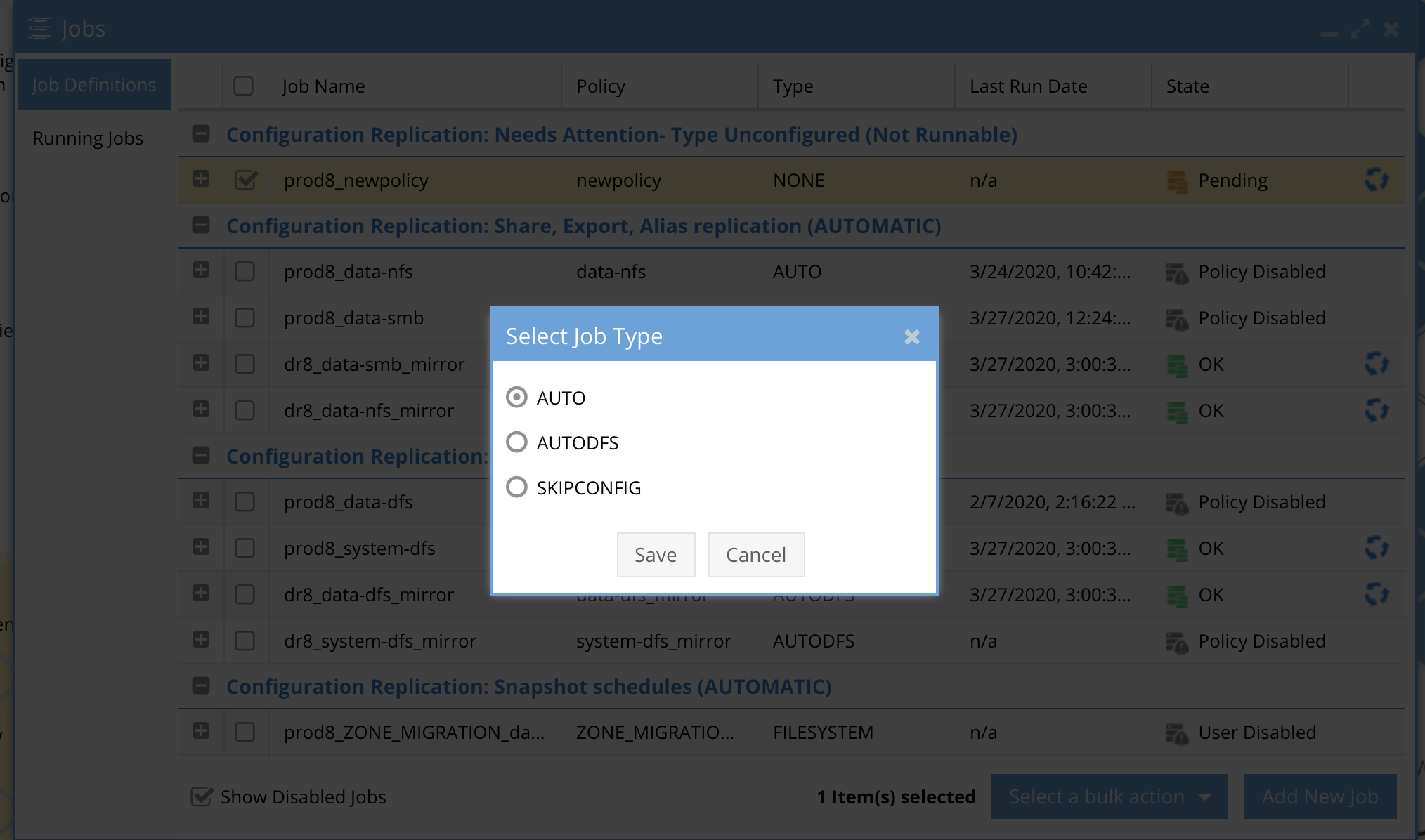1425x840 pixels.
Task: Close the Jobs window
Action: coord(1391,29)
